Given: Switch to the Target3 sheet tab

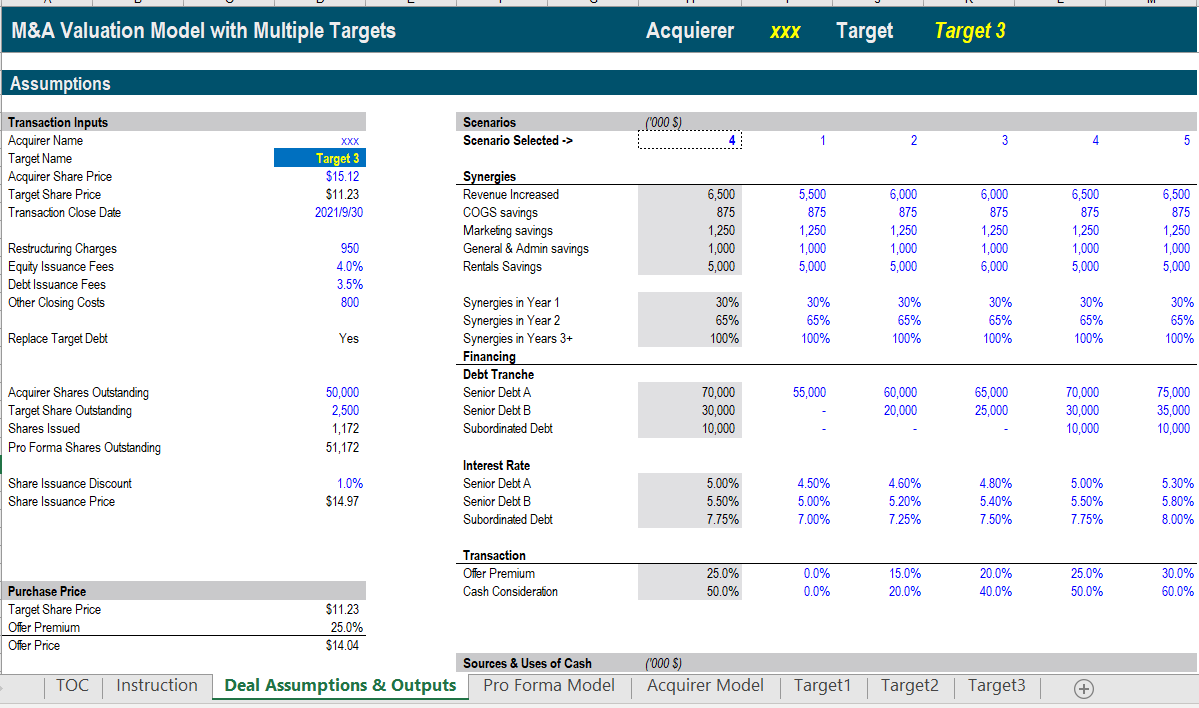Looking at the screenshot, I should (x=996, y=686).
